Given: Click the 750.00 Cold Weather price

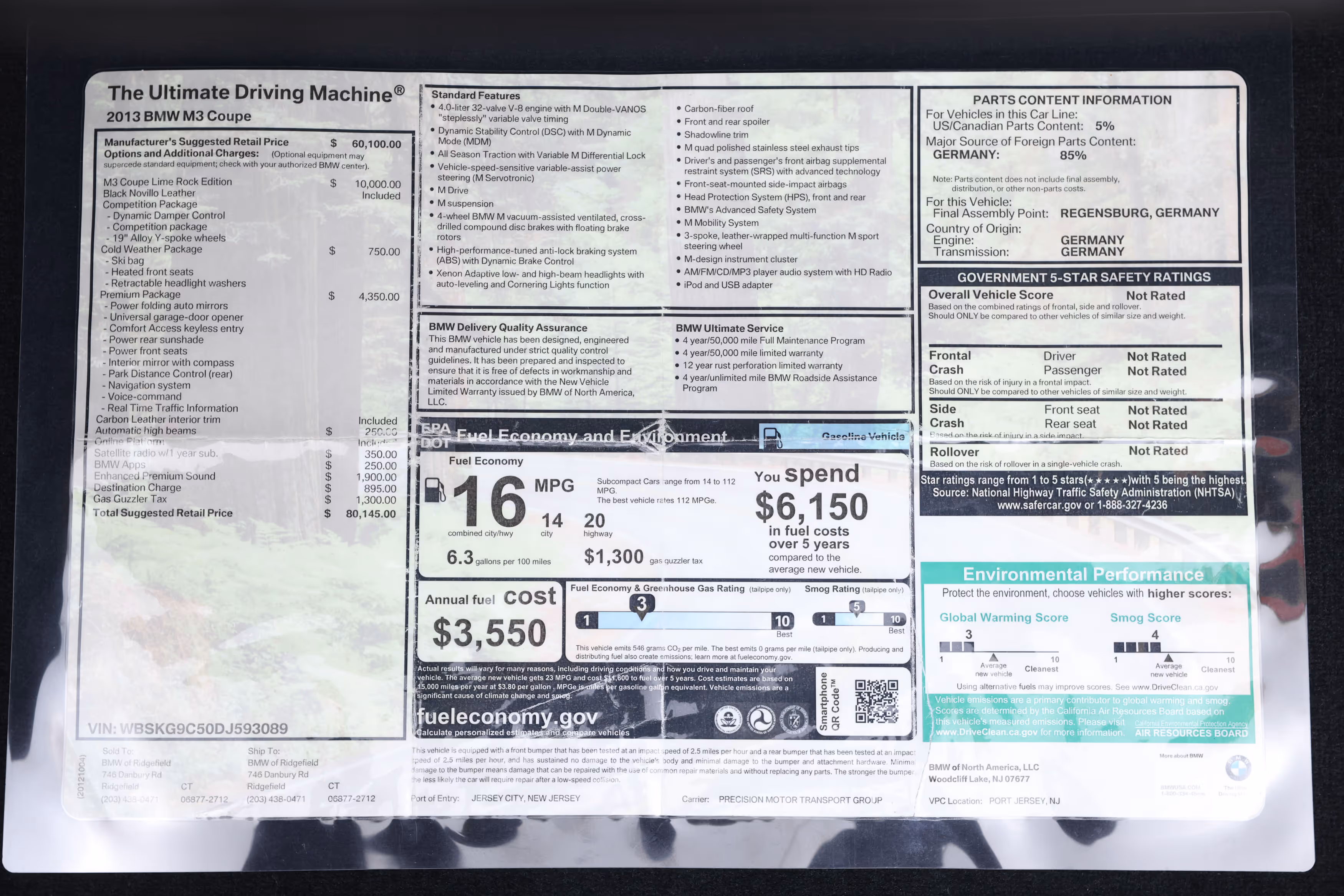Looking at the screenshot, I should click(x=384, y=251).
